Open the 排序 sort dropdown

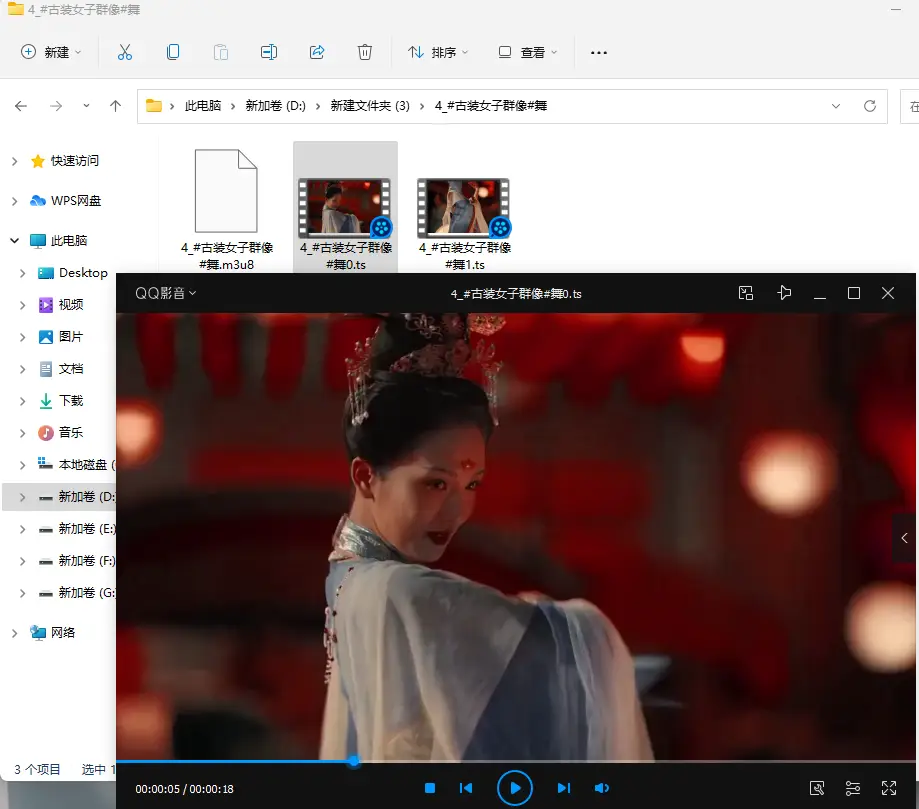438,52
